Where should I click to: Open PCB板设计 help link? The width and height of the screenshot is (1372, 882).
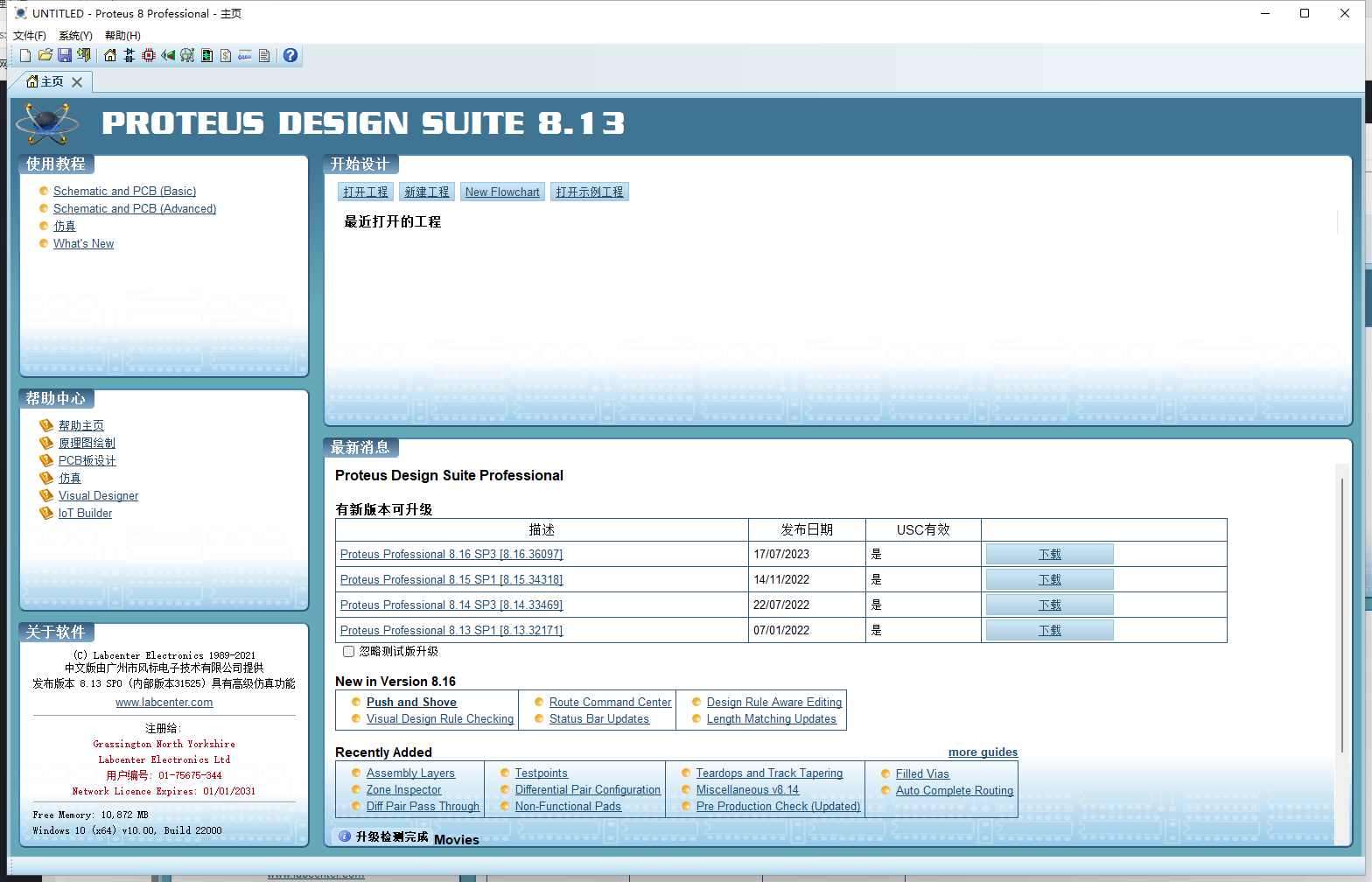(x=87, y=460)
